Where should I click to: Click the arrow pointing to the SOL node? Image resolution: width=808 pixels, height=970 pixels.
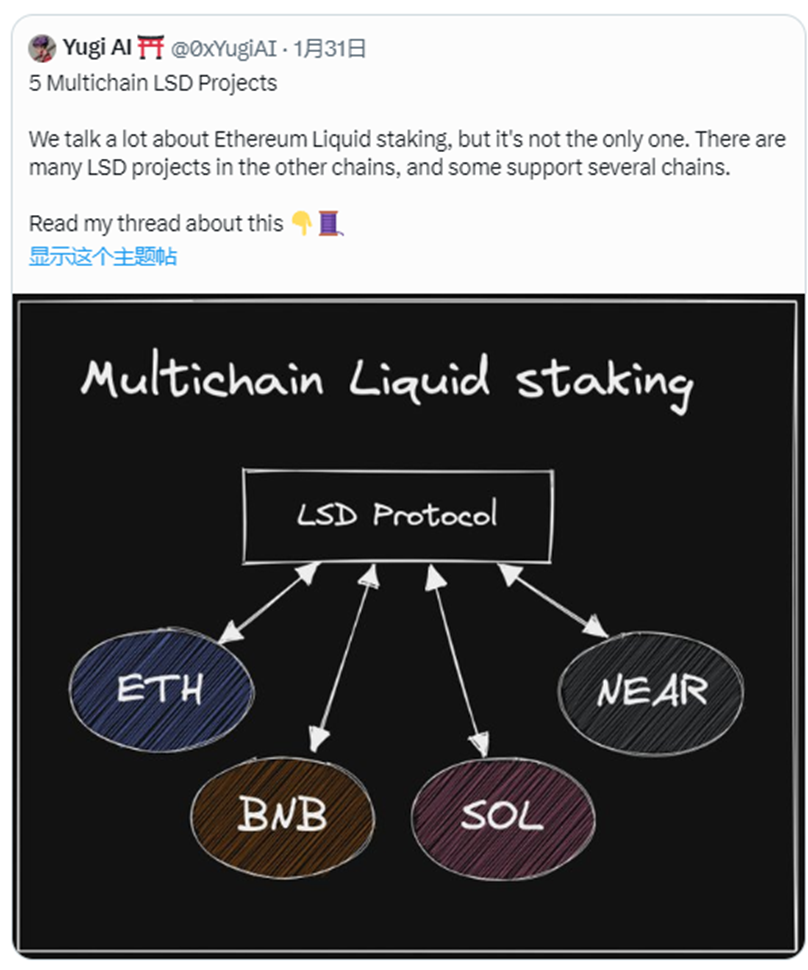457,661
